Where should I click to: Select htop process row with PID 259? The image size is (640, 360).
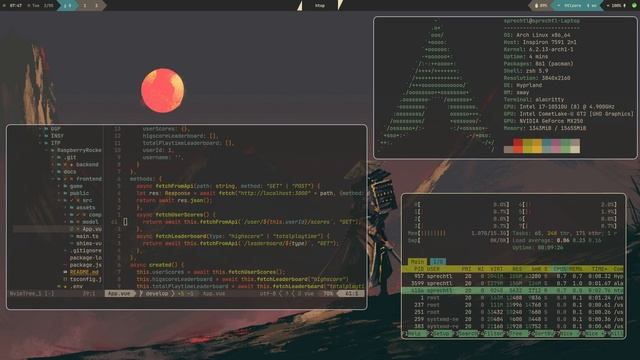click(x=513, y=319)
